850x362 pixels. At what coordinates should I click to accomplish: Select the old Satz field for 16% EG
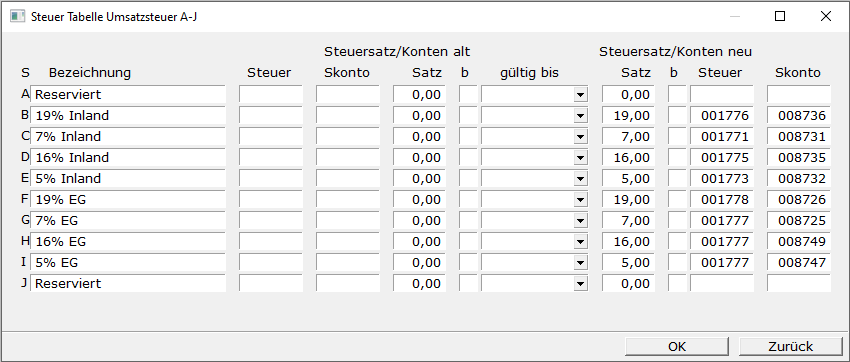click(x=420, y=241)
